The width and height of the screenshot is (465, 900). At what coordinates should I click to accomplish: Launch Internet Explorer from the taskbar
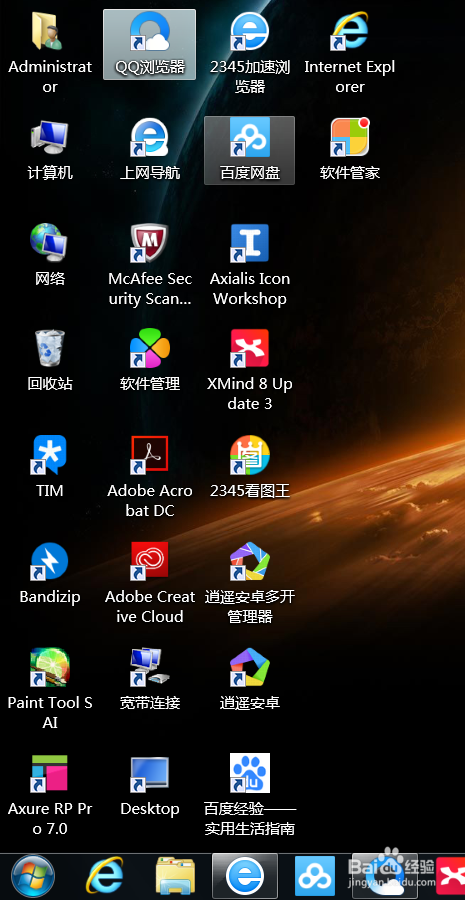tap(104, 877)
